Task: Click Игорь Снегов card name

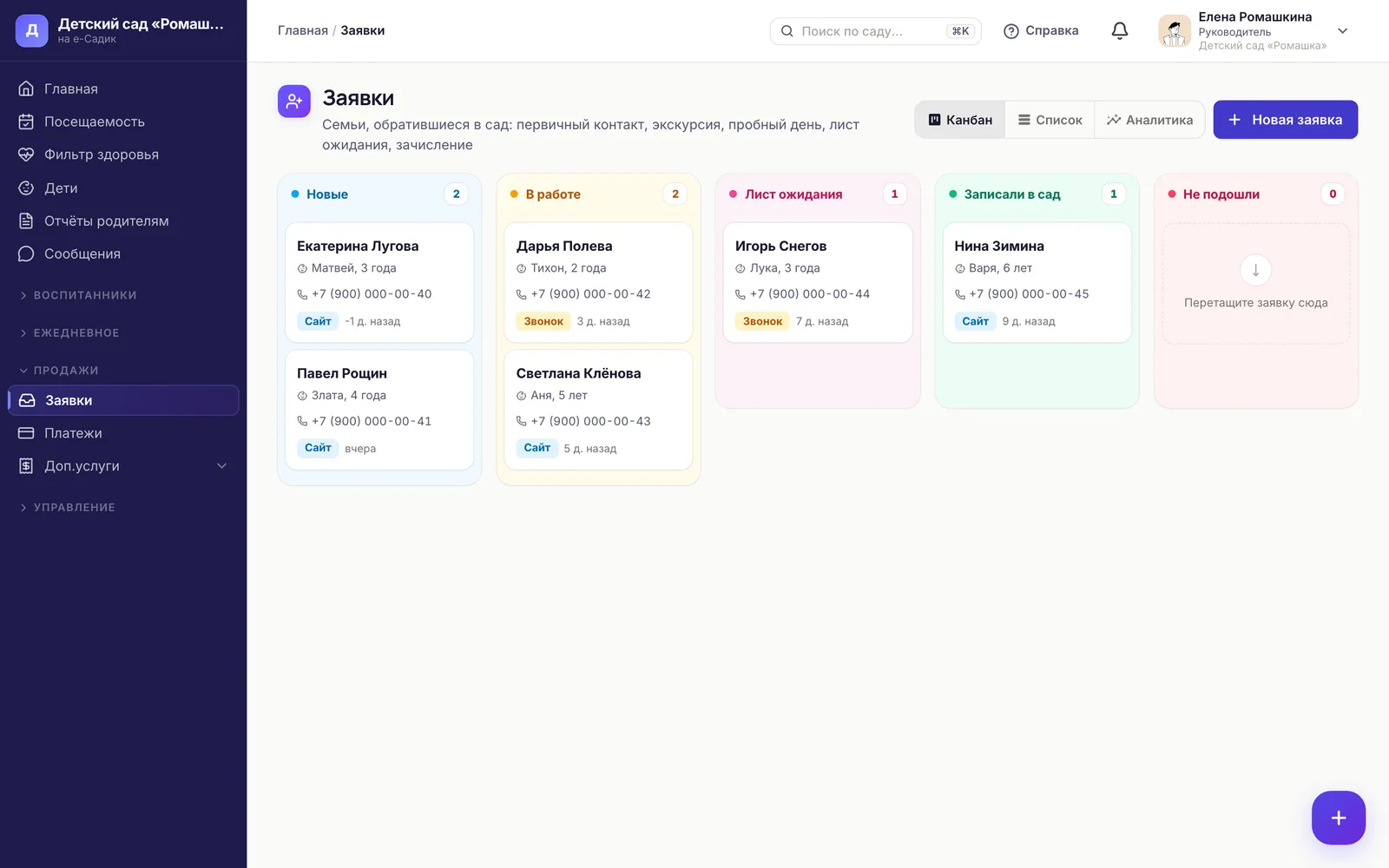Action: [780, 247]
